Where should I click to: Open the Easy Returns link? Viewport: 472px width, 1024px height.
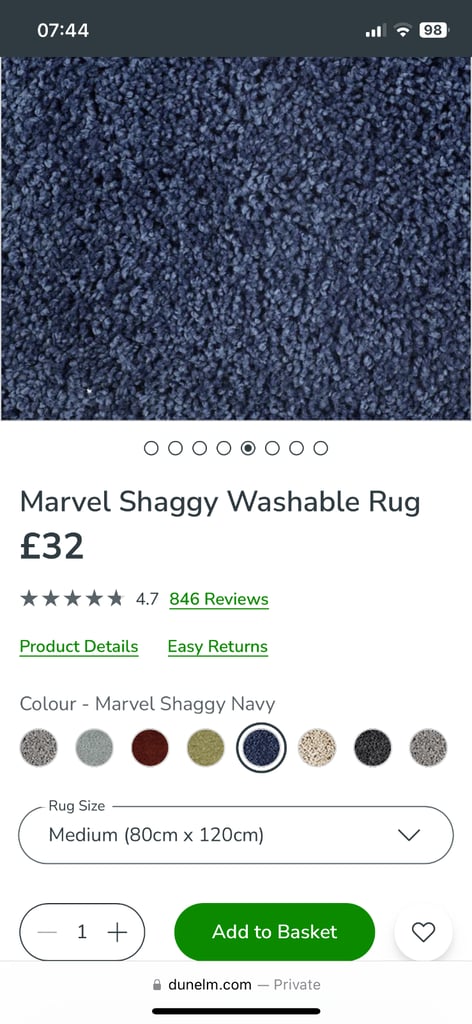pos(217,647)
